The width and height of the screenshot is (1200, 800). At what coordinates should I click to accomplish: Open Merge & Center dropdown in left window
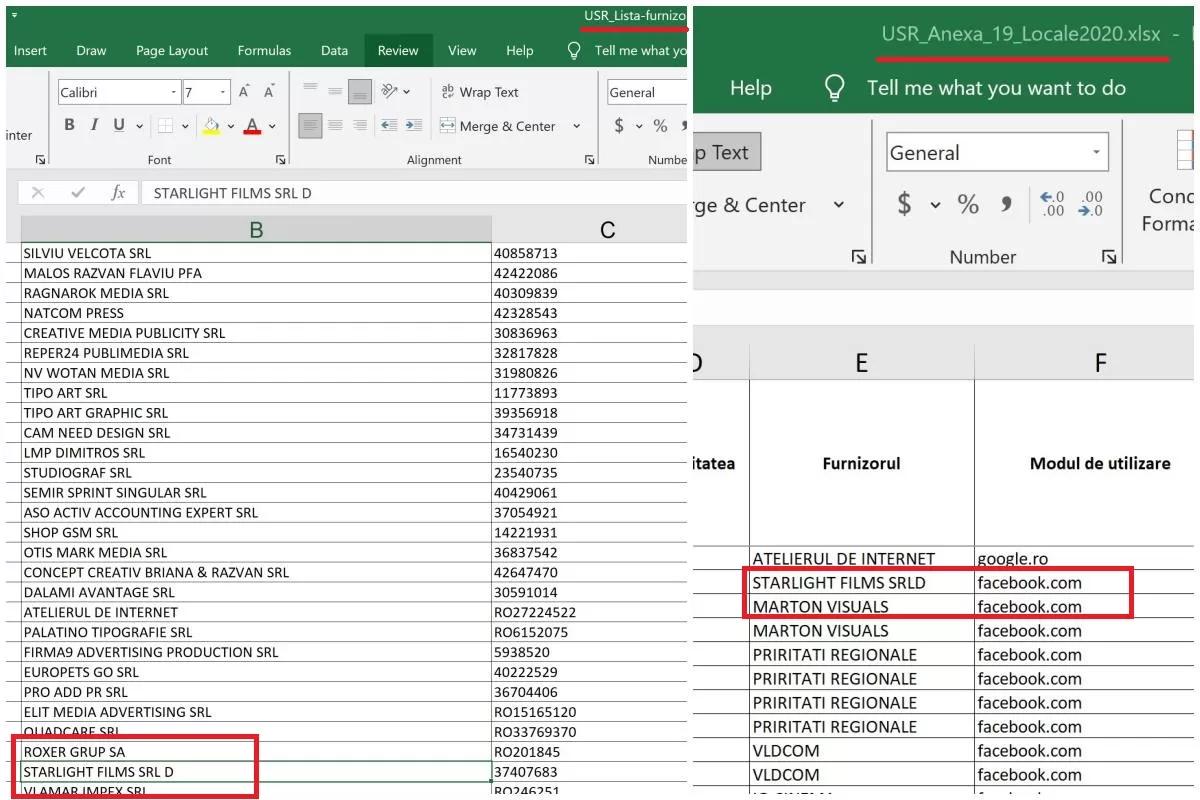(576, 126)
